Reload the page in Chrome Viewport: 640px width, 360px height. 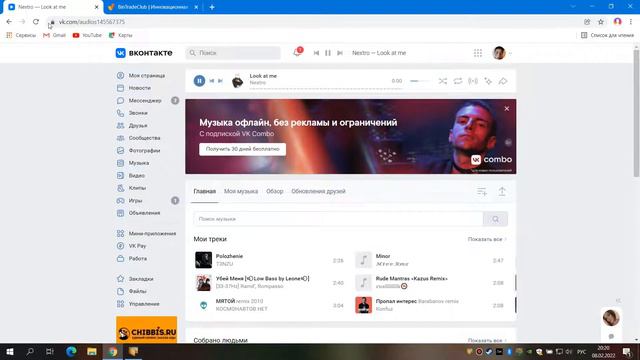pyautogui.click(x=36, y=22)
